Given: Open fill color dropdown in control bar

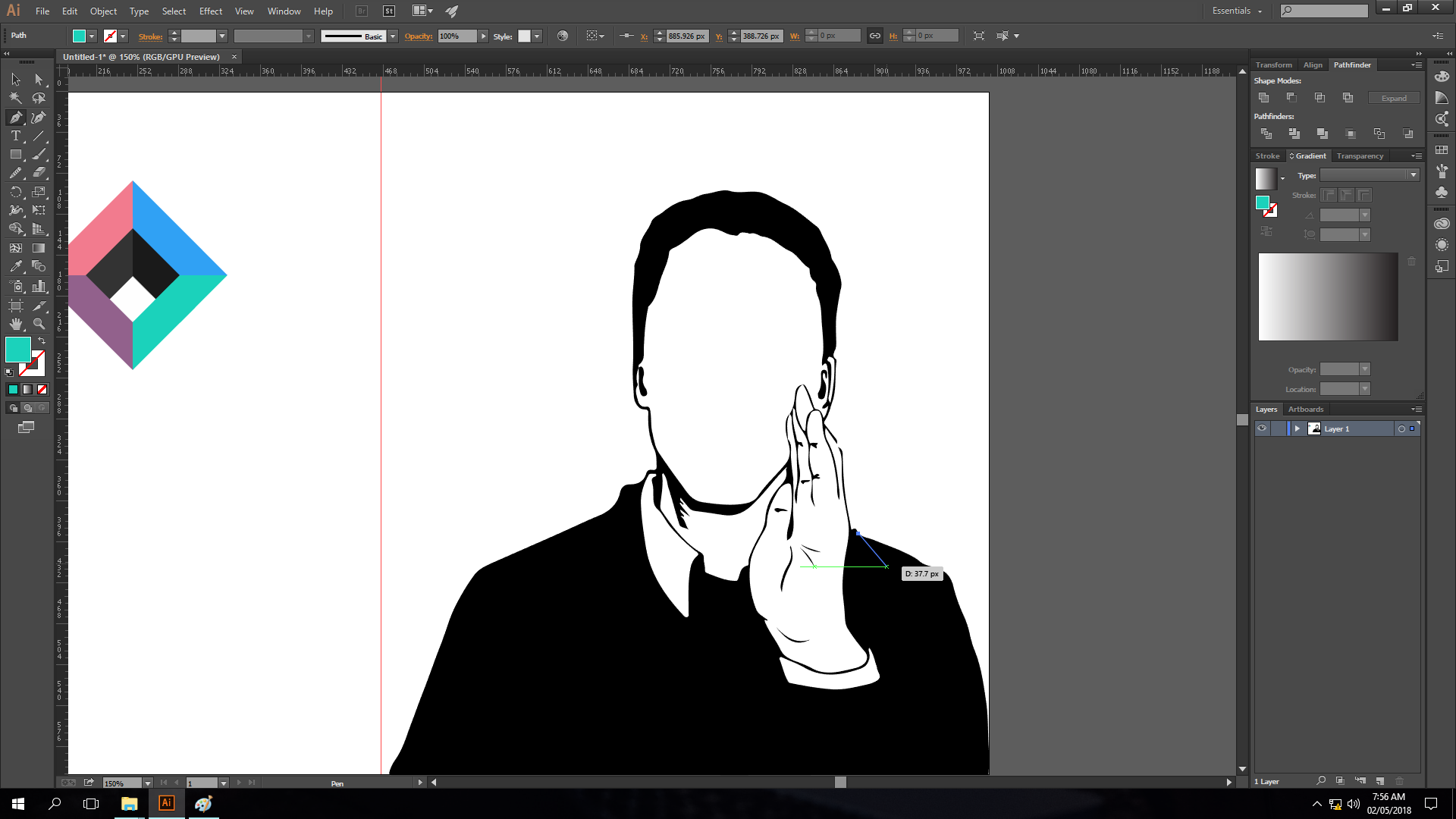Looking at the screenshot, I should (92, 36).
